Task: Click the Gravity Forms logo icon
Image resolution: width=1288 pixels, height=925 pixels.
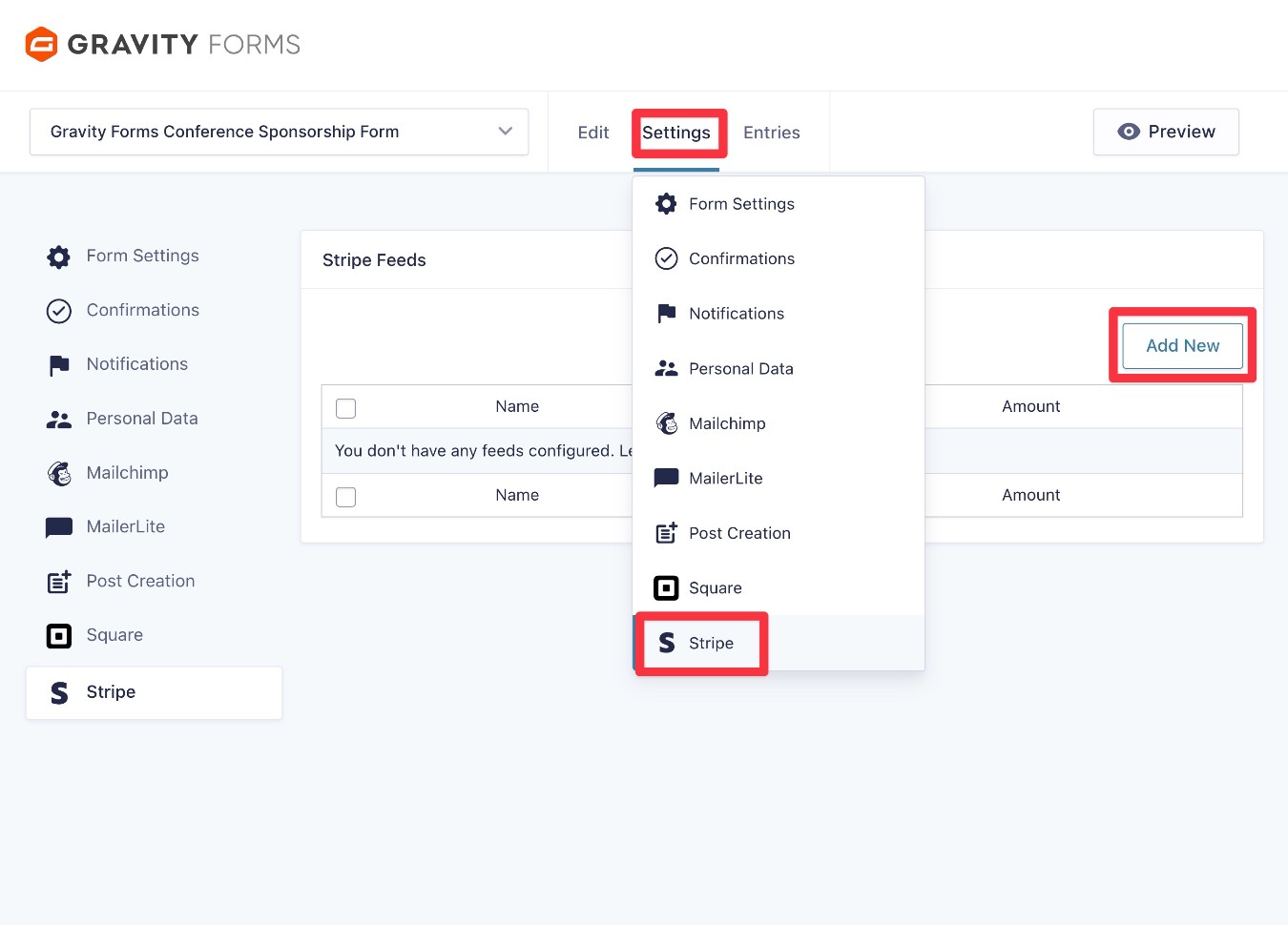Action: (x=40, y=44)
